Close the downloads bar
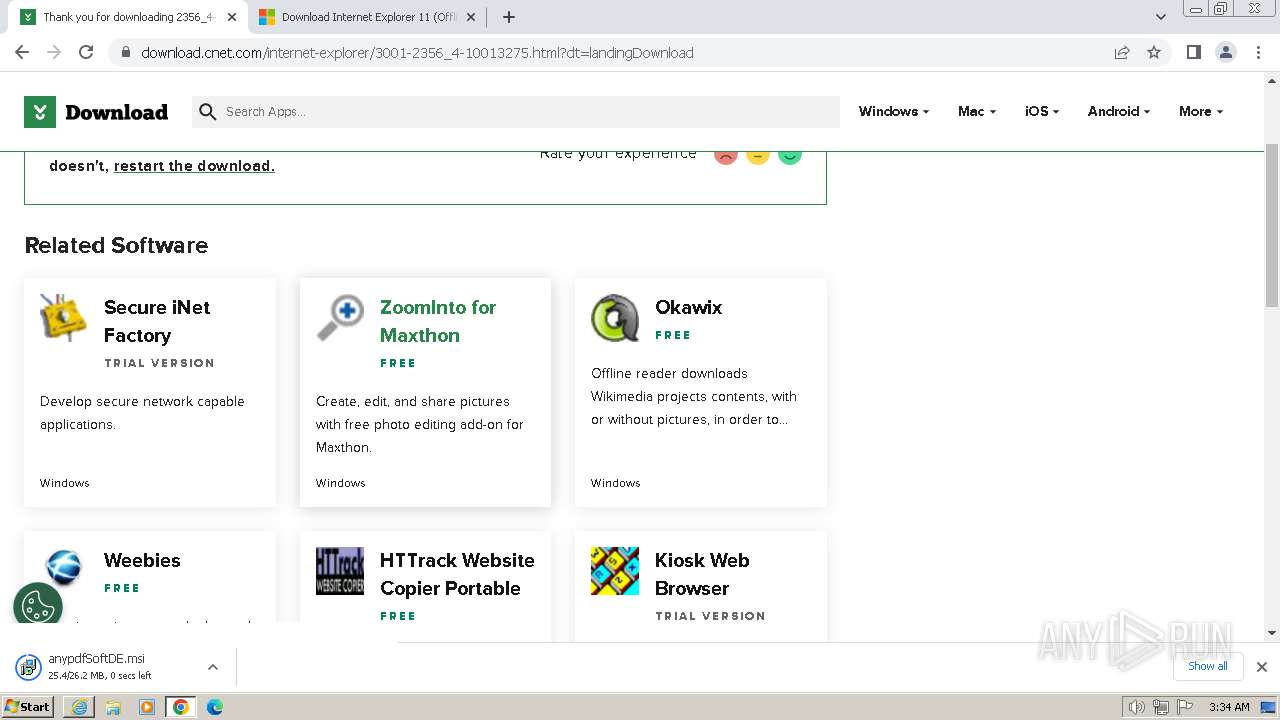The width and height of the screenshot is (1280, 720). point(1262,667)
